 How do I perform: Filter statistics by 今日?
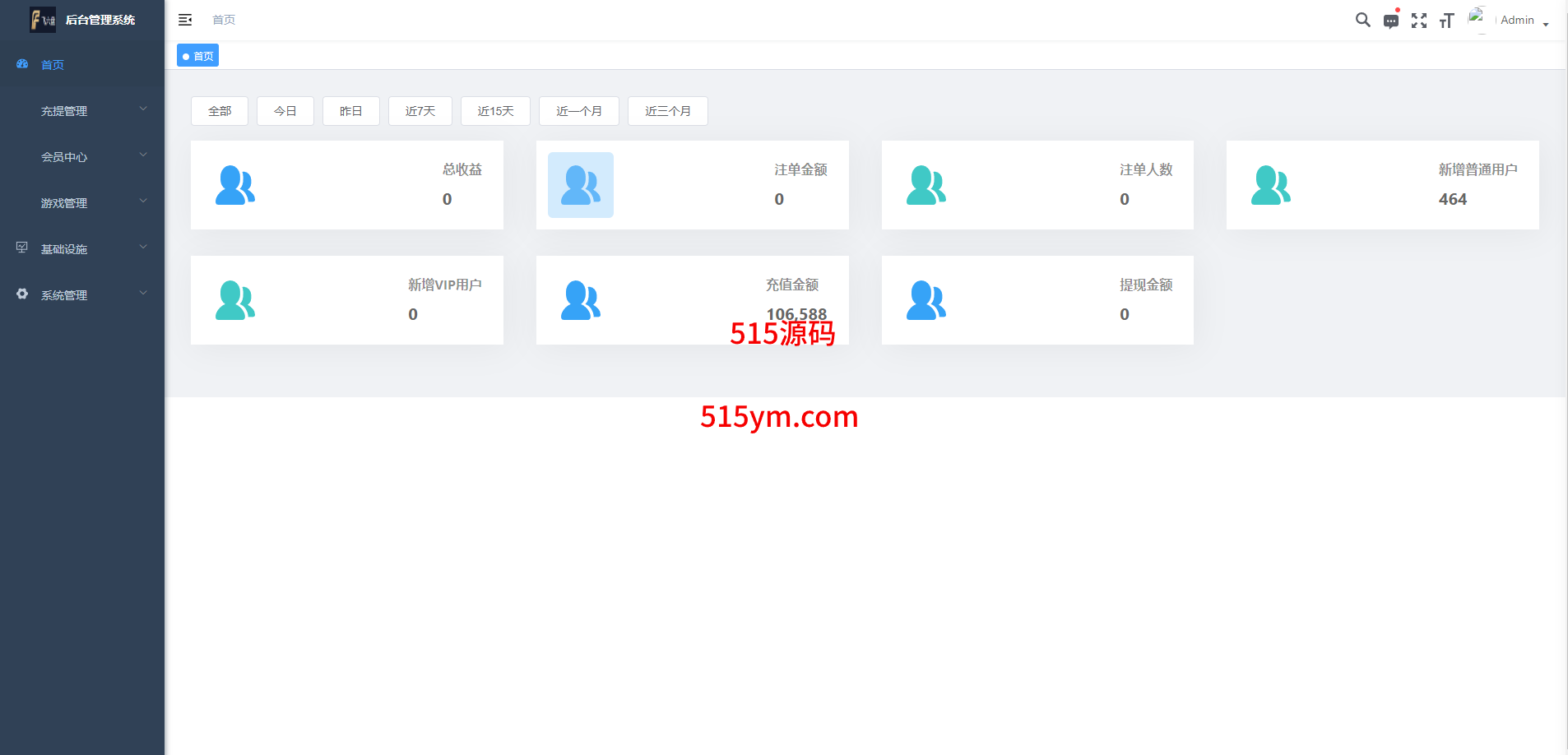click(285, 111)
